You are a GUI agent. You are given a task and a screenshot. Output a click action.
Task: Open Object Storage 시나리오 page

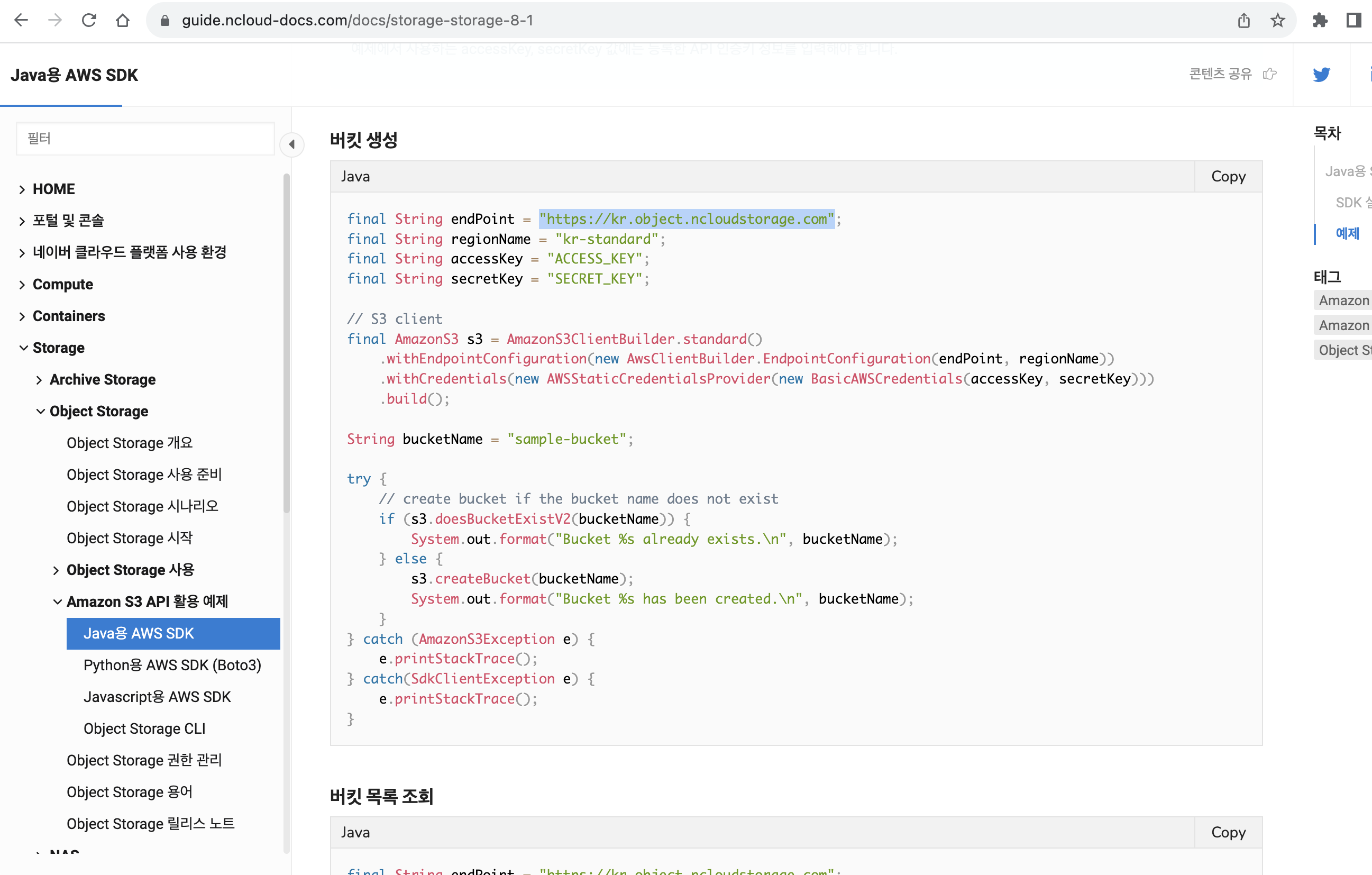pos(142,506)
